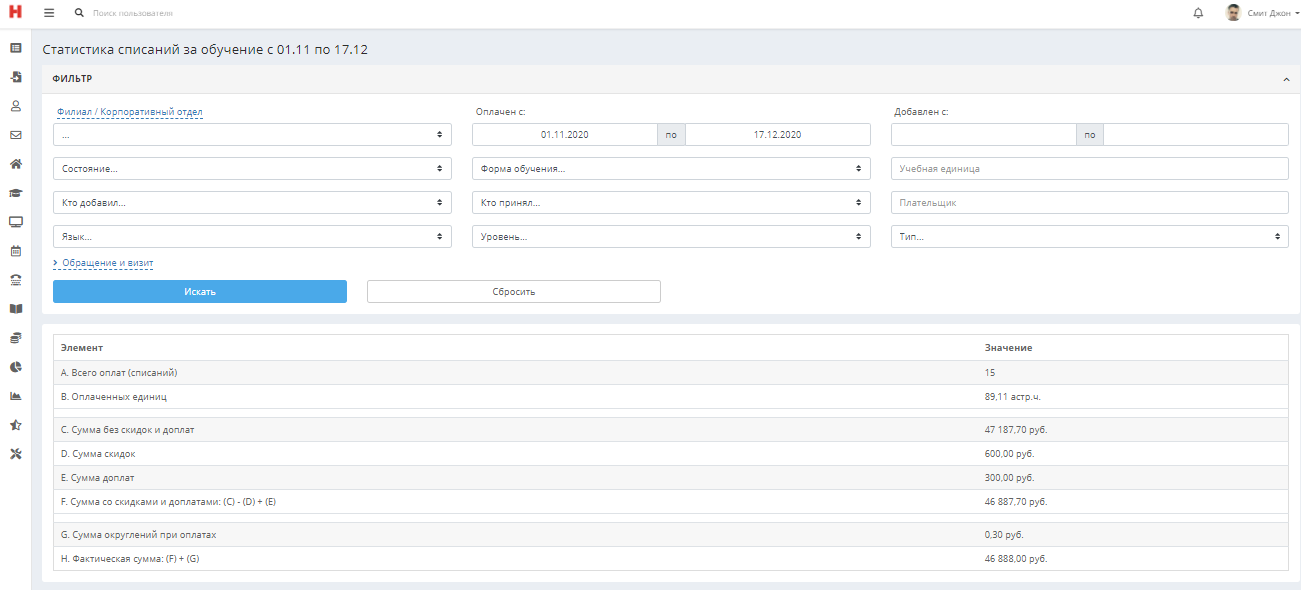Click the Плательщик input field
The width and height of the screenshot is (1301, 590).
click(x=1090, y=203)
